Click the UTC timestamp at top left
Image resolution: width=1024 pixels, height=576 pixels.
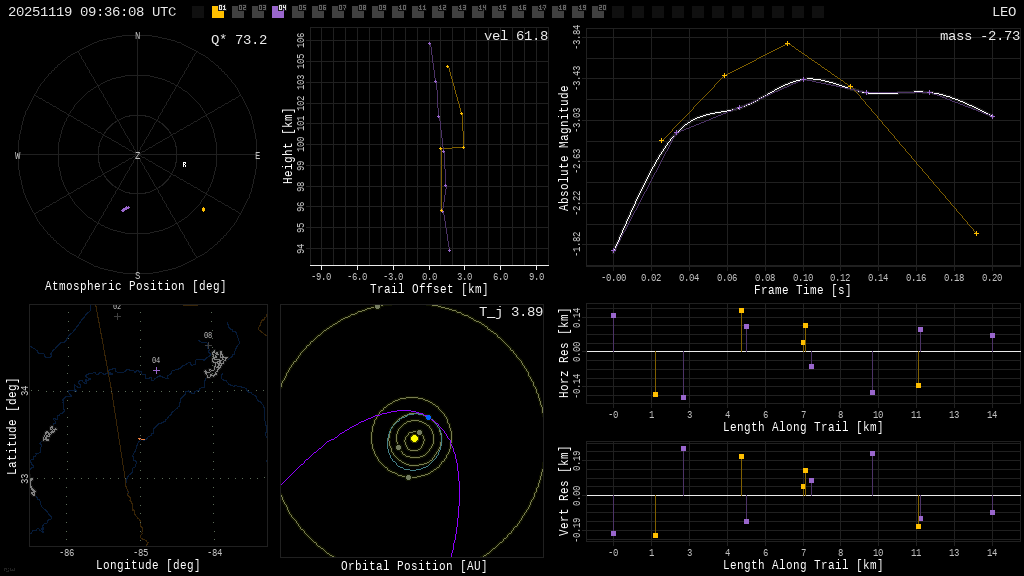coord(92,12)
